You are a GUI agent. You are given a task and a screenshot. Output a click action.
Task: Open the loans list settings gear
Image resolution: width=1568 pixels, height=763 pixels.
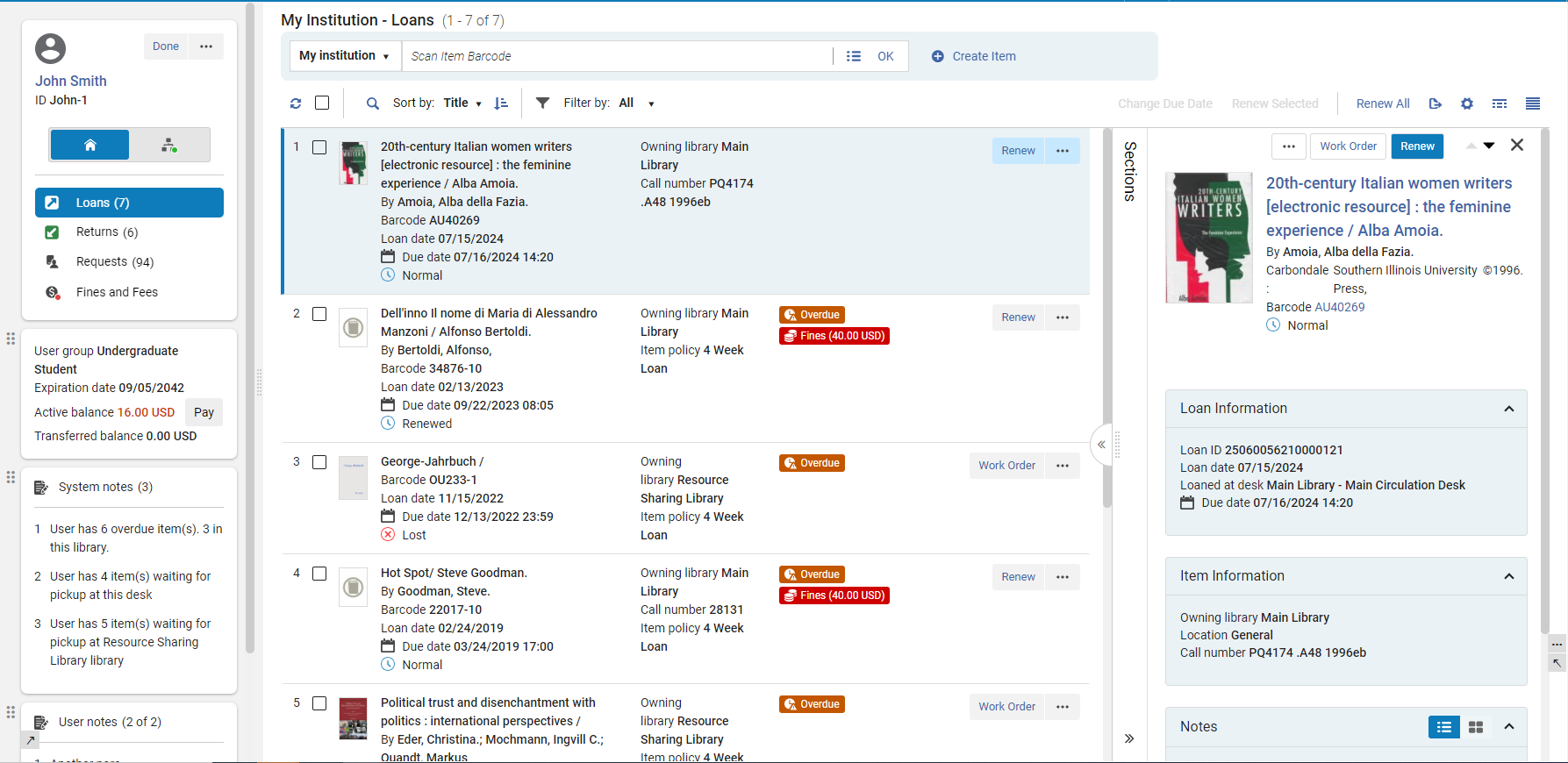point(1467,103)
